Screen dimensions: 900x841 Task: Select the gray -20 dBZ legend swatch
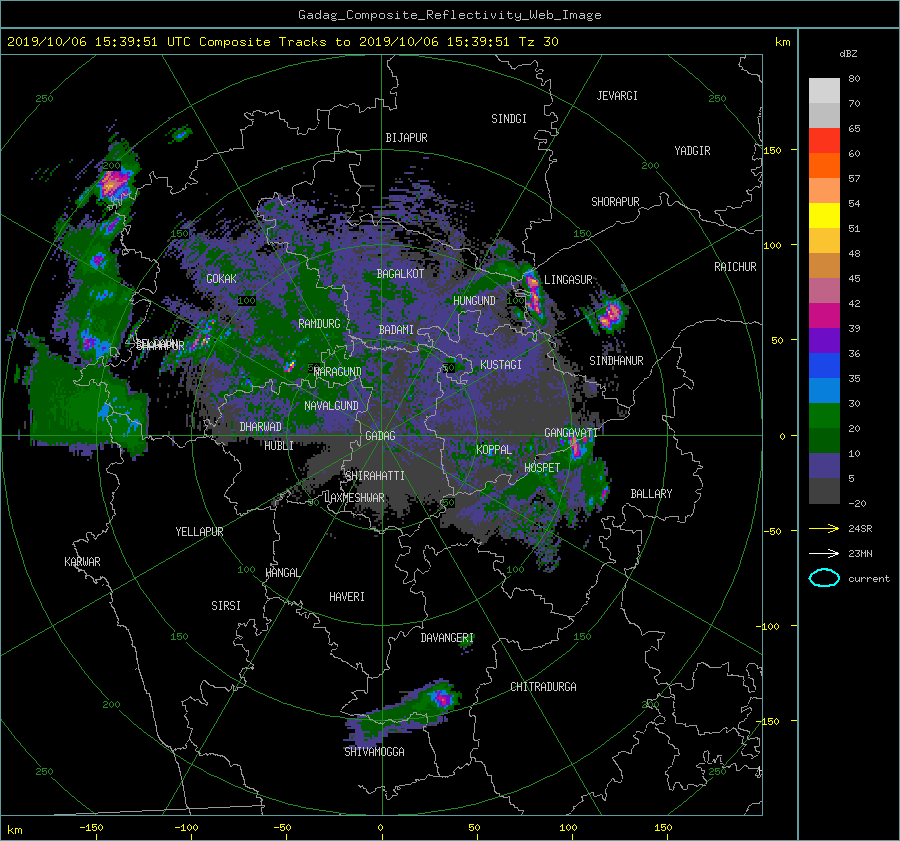click(824, 491)
